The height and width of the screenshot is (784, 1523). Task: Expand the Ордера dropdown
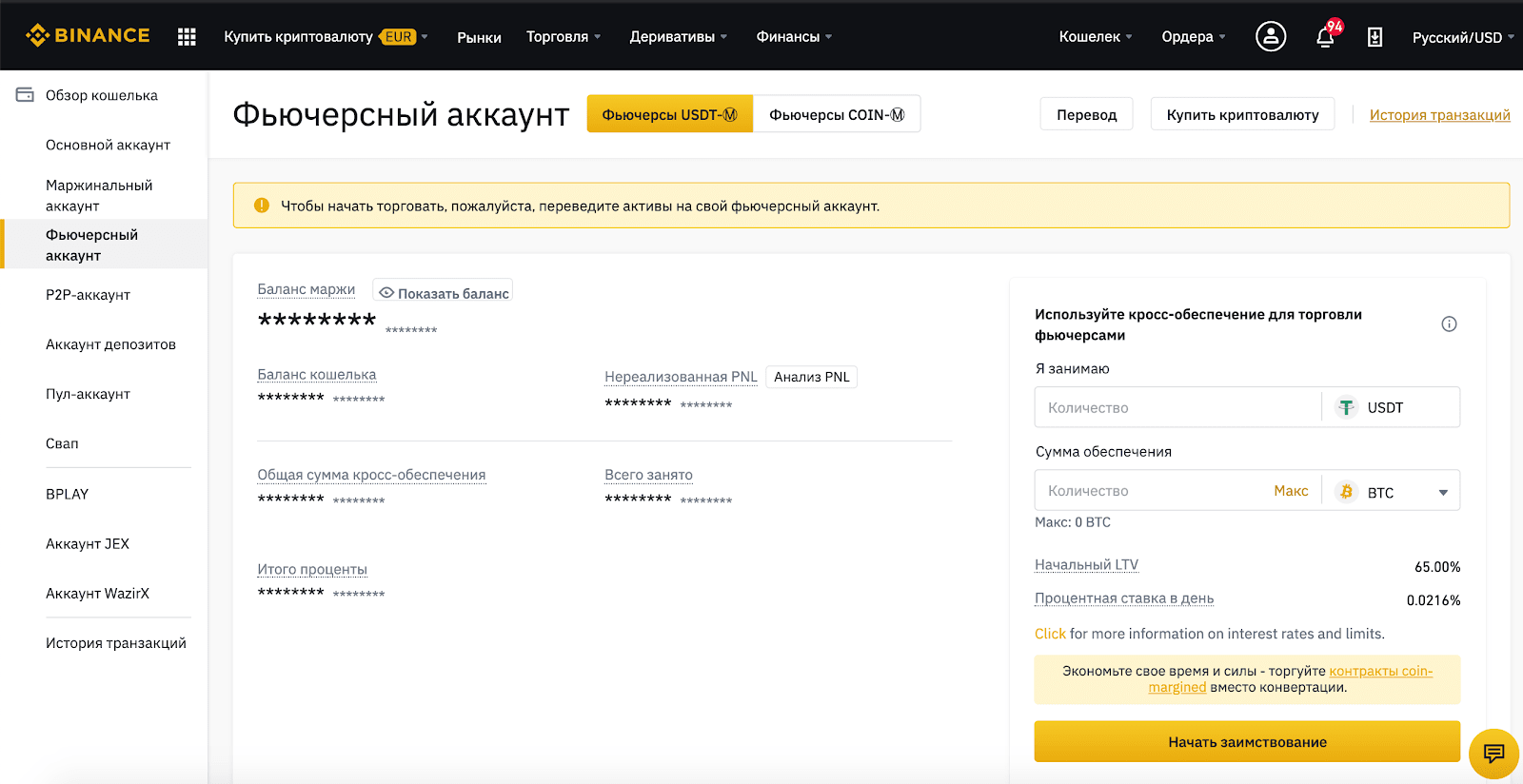point(1194,36)
